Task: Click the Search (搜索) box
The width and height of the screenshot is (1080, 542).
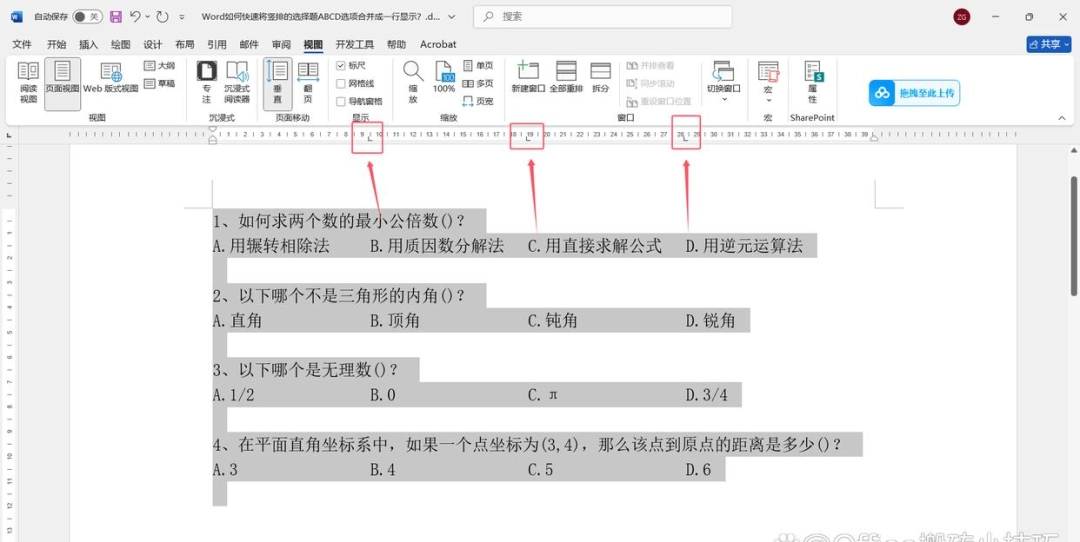Action: pos(603,17)
